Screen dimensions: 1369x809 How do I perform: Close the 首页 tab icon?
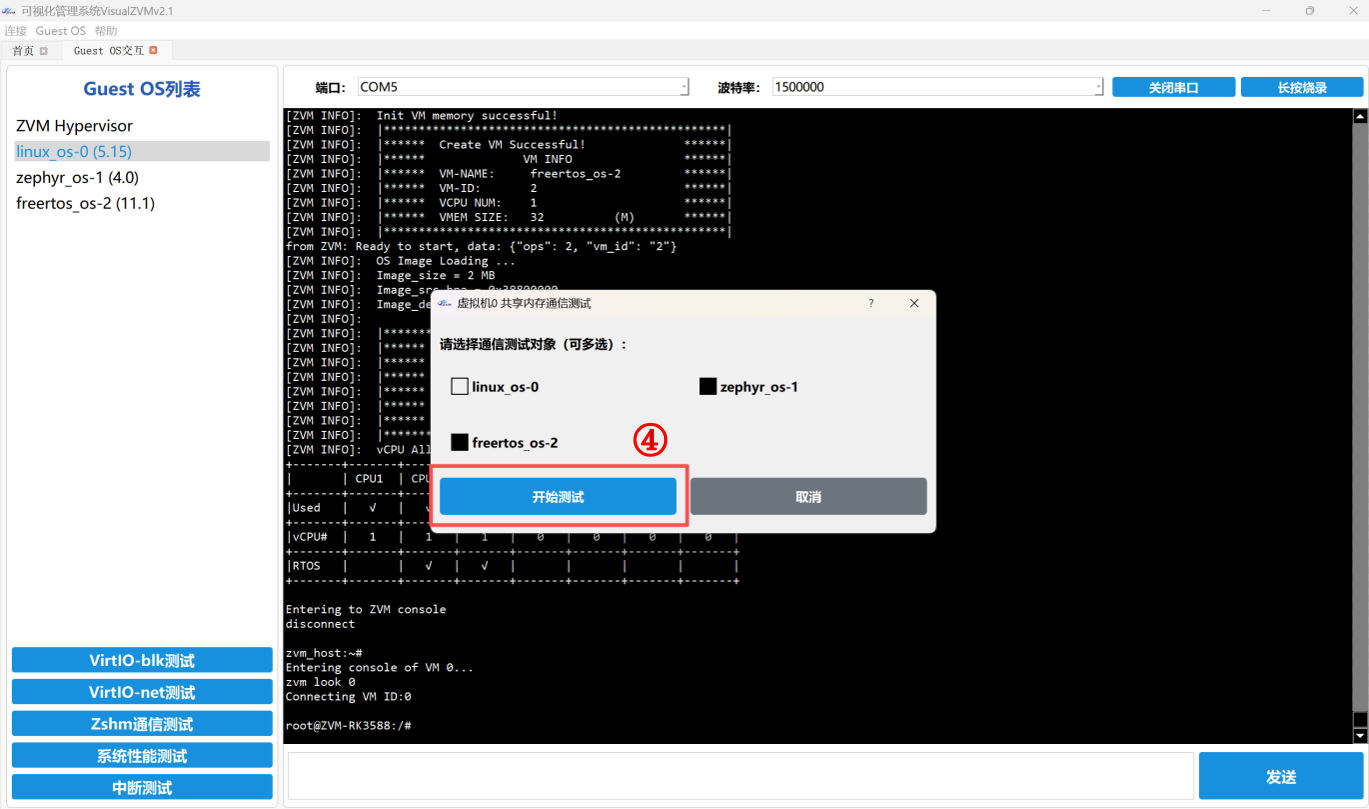click(43, 51)
